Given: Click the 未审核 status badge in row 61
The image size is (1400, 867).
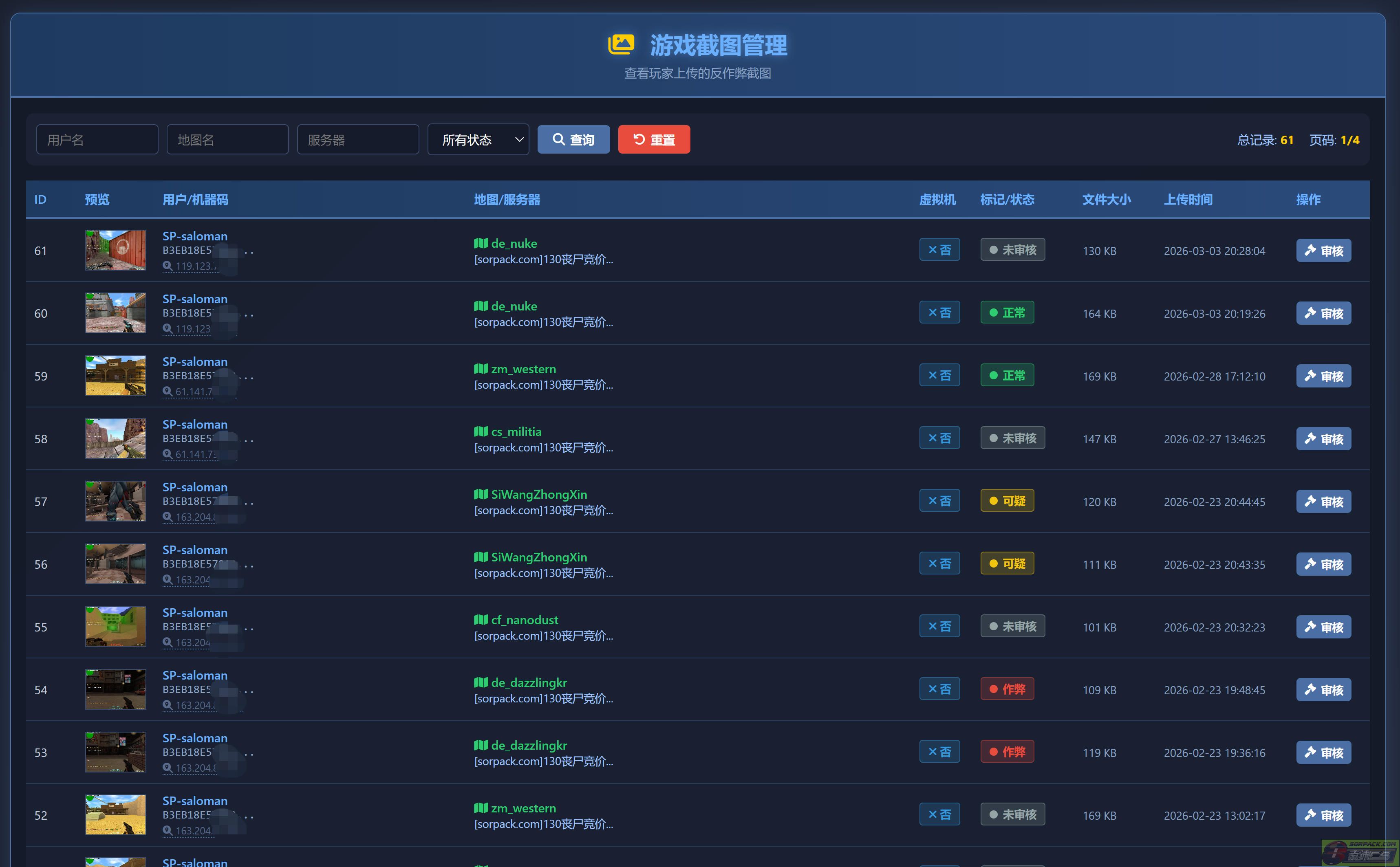Looking at the screenshot, I should point(1012,250).
